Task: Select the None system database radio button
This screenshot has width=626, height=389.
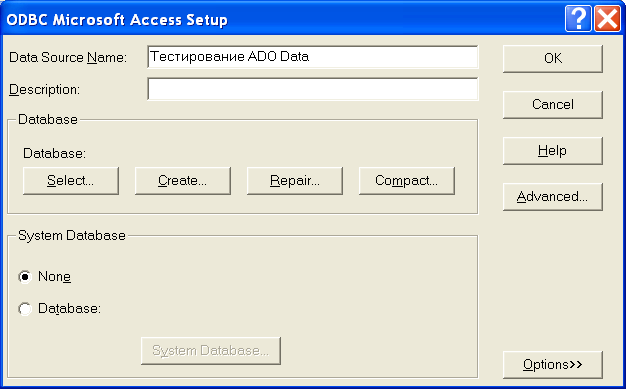Action: 25,277
